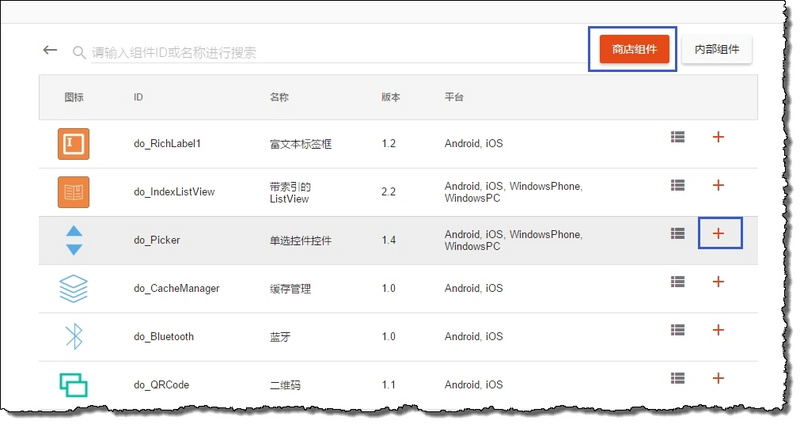This screenshot has height=424, width=800.
Task: Click the do_Picker platform cell text
Action: tap(513, 240)
